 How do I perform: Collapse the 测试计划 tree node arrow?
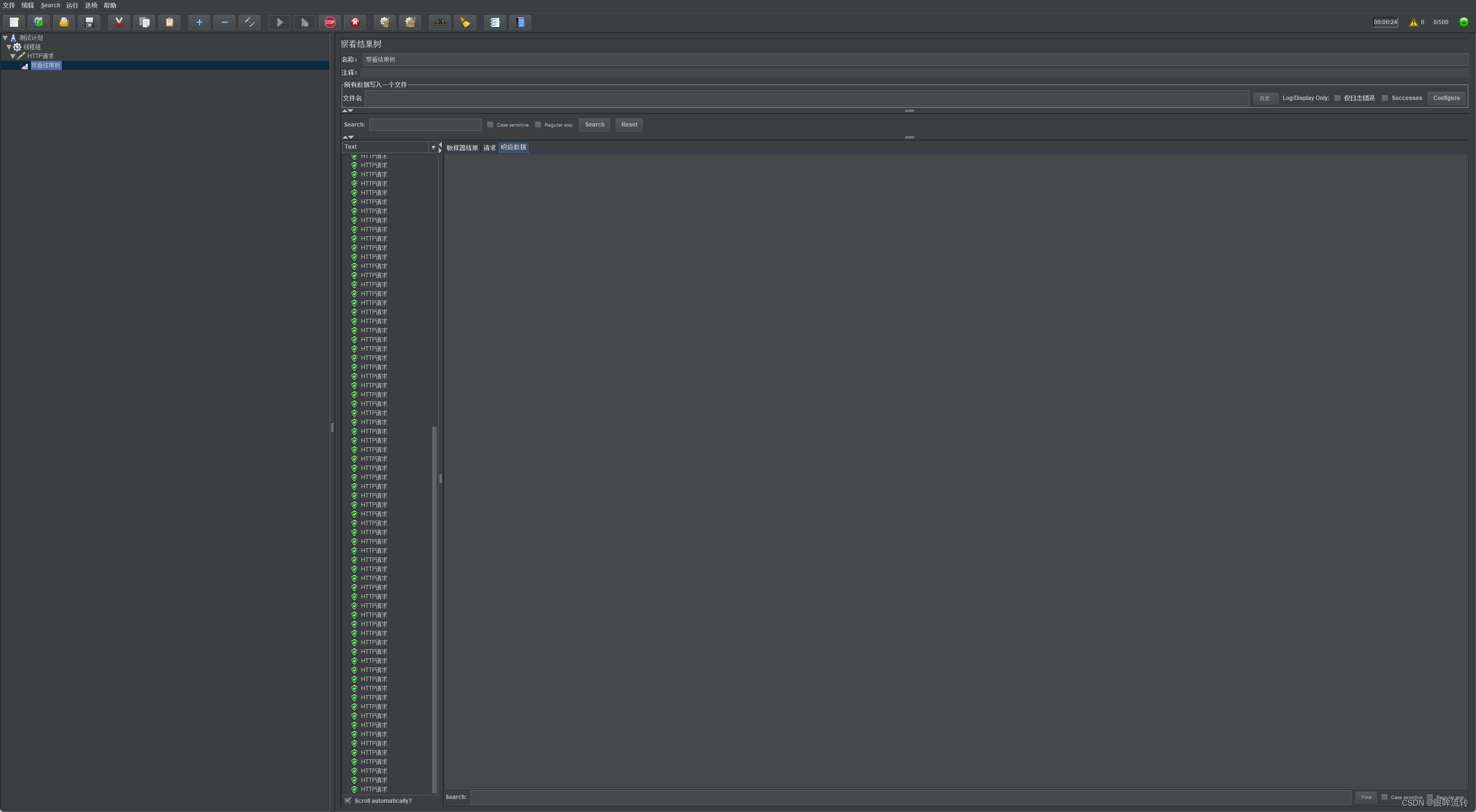(5, 38)
